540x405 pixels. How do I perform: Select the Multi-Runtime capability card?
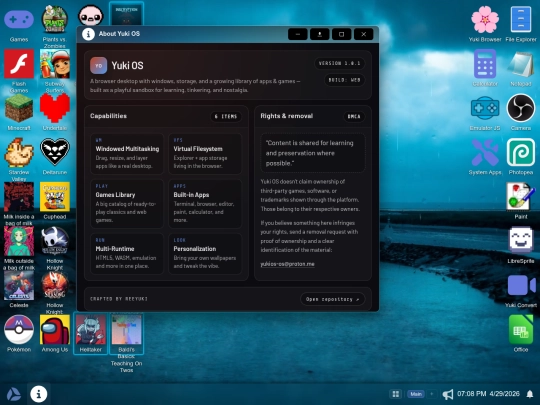pyautogui.click(x=127, y=253)
